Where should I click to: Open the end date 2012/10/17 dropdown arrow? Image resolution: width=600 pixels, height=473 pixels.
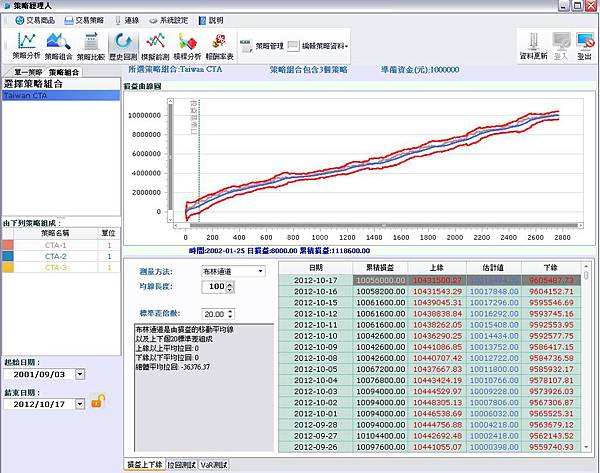pos(80,404)
